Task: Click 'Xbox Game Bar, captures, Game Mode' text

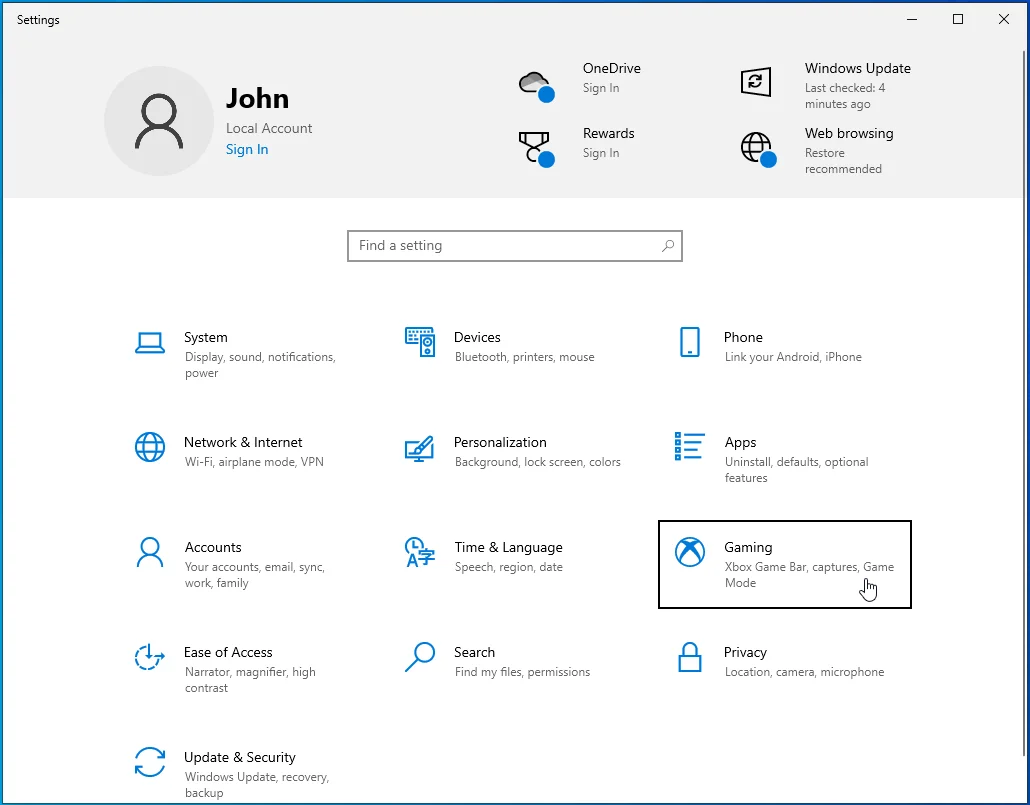Action: [809, 575]
